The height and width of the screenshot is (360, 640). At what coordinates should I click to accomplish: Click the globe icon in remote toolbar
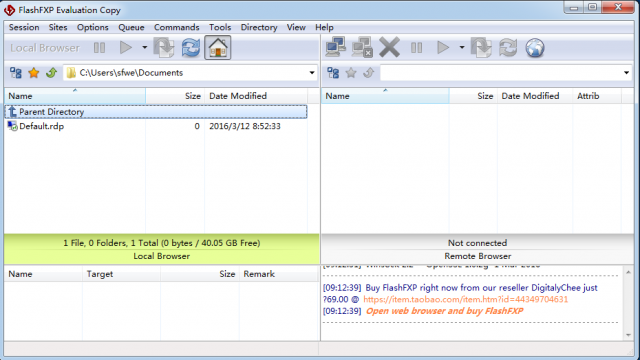[x=535, y=48]
